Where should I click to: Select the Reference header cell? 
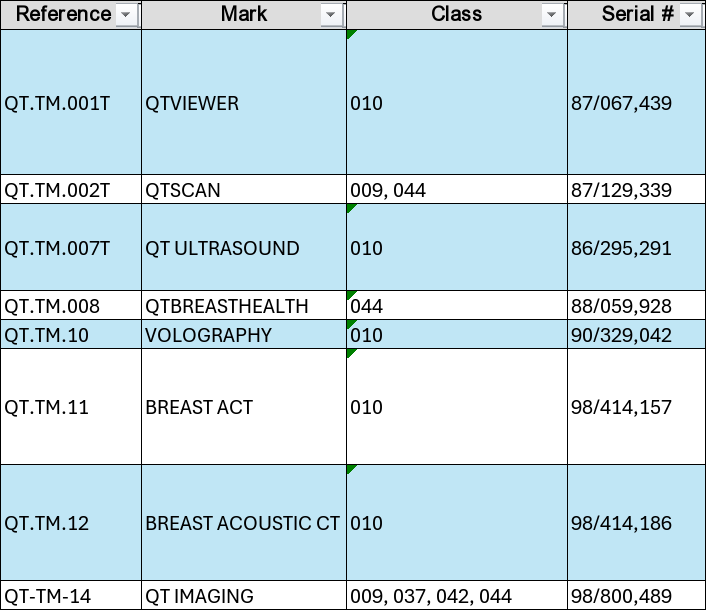[60, 15]
